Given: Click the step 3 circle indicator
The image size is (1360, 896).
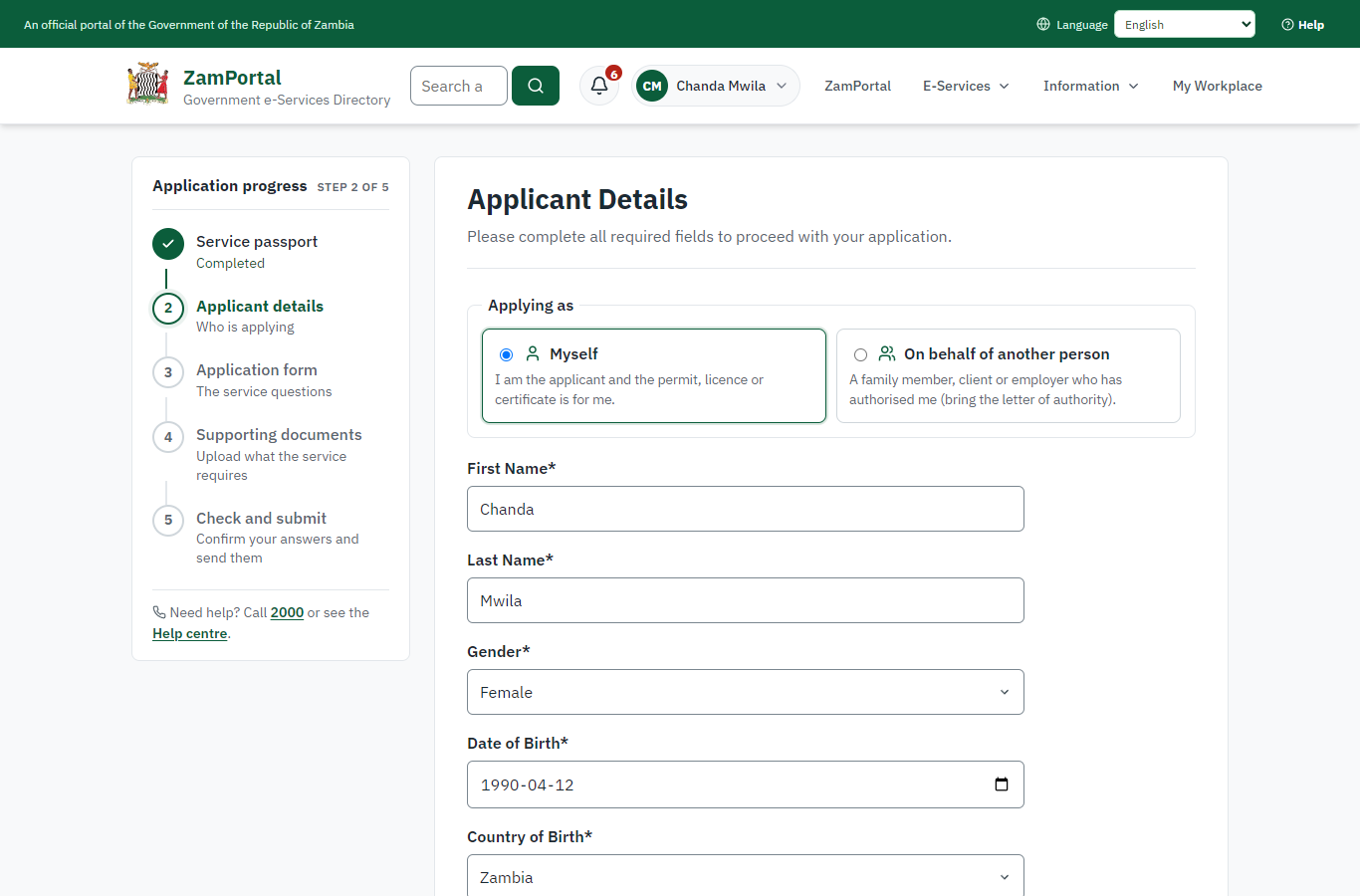Looking at the screenshot, I should pyautogui.click(x=168, y=372).
